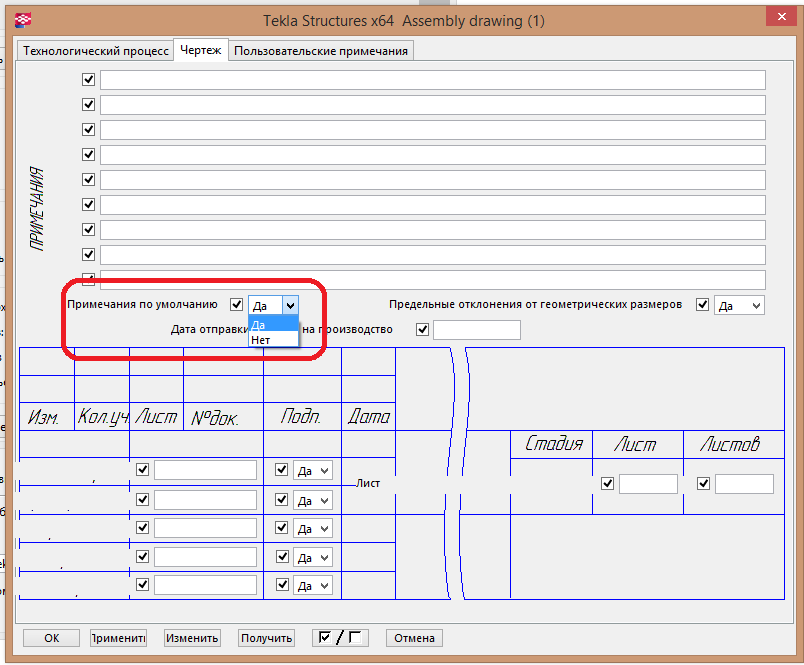Uncheck the Примечания по умолчанию checkbox
This screenshot has height=665, width=804.
pos(236,305)
